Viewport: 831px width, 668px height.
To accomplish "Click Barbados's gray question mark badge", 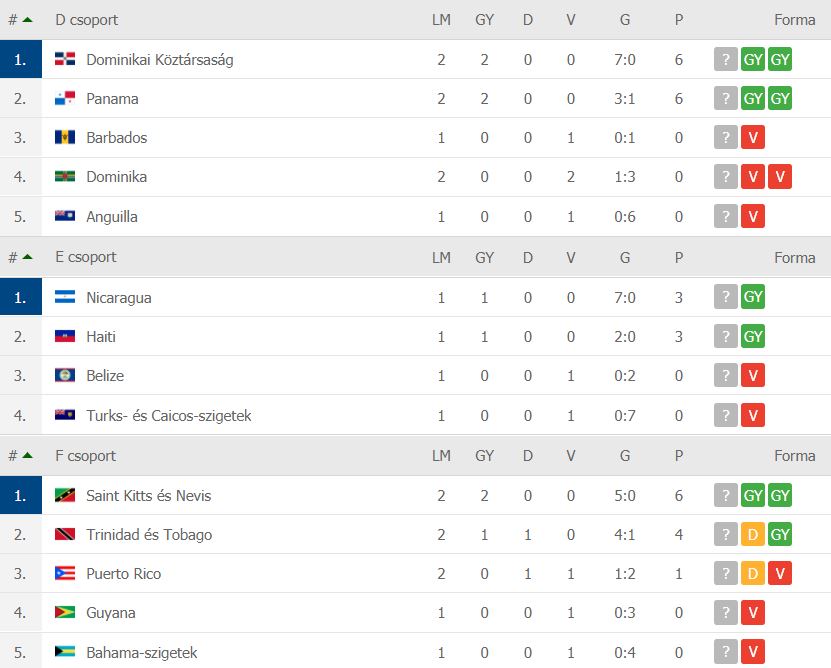I will click(x=726, y=137).
